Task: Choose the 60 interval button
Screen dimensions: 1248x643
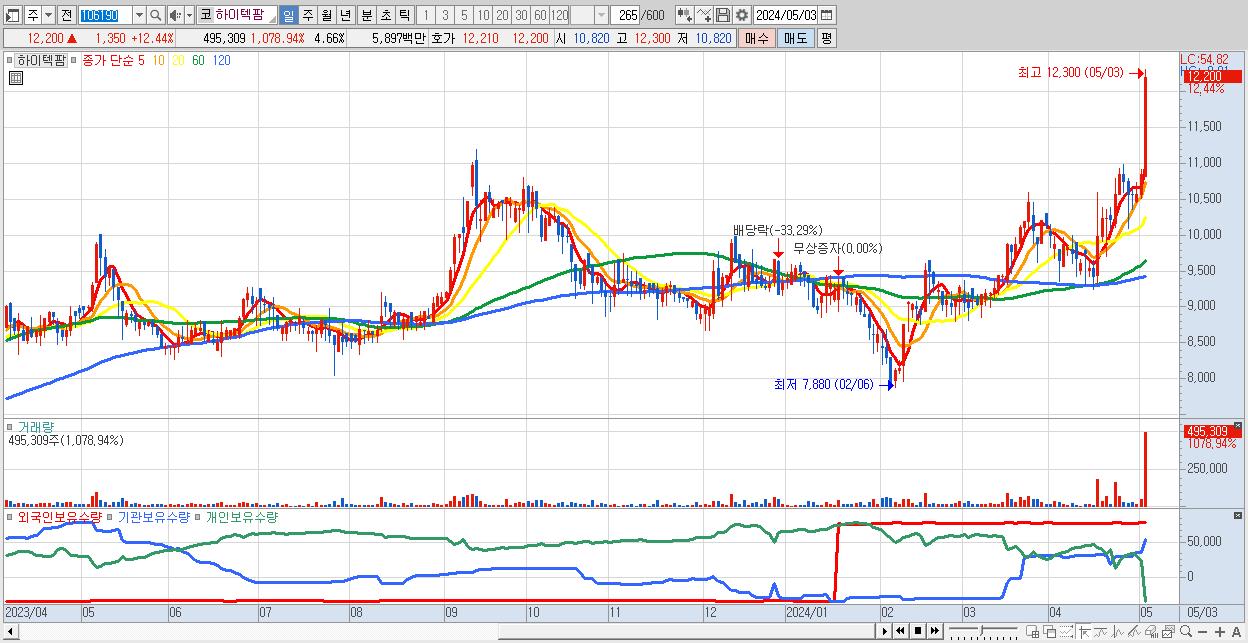Action: [x=540, y=15]
